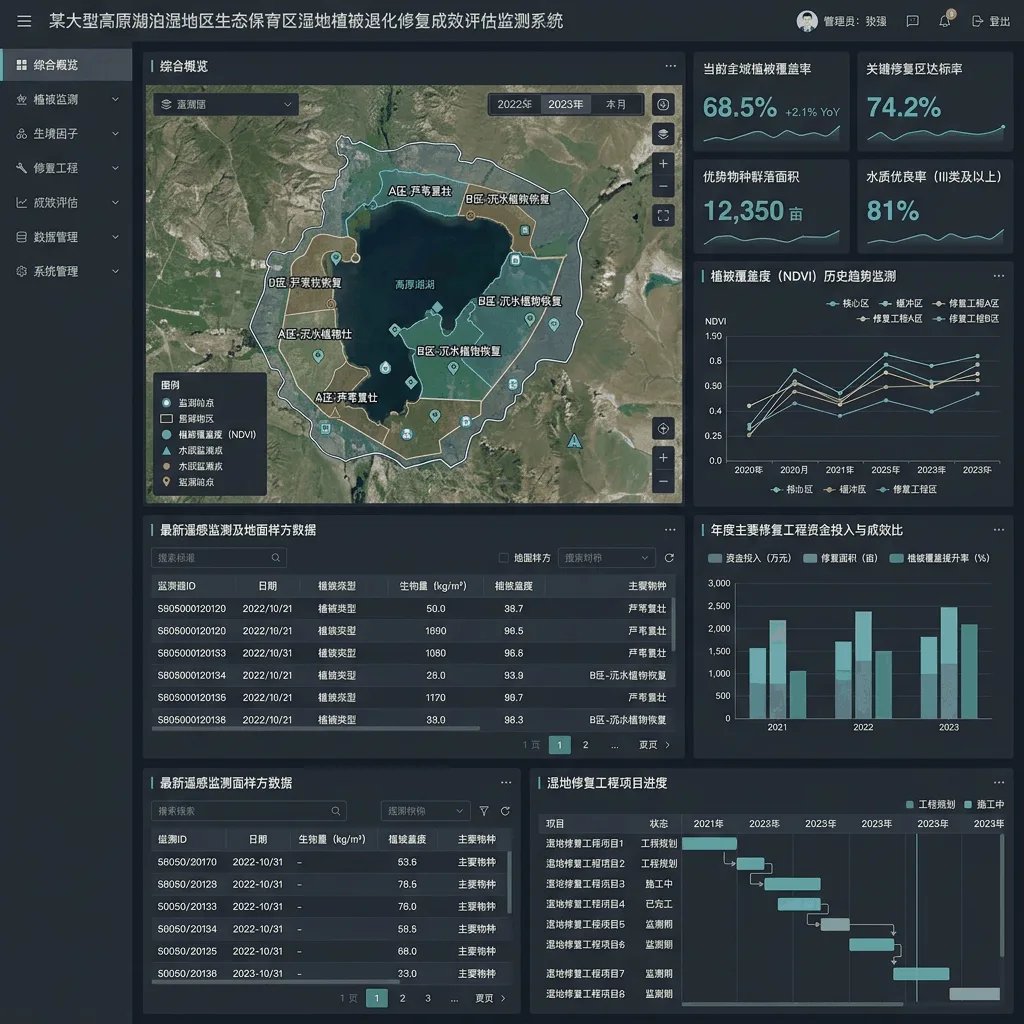The height and width of the screenshot is (1024, 1024).
Task: Go to page 2 of remote sensing table
Action: (585, 744)
